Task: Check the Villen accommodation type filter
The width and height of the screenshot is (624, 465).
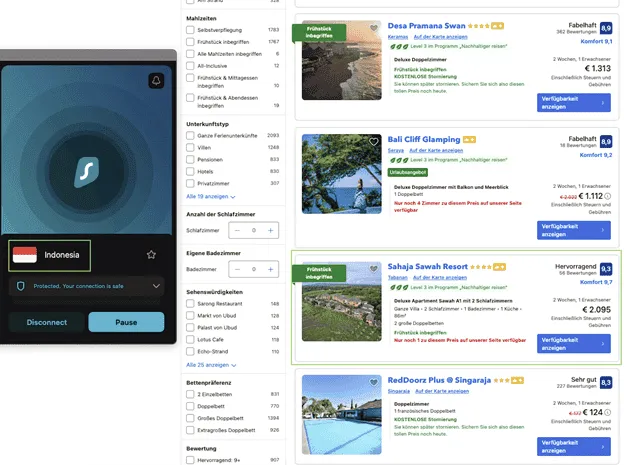Action: pos(191,147)
